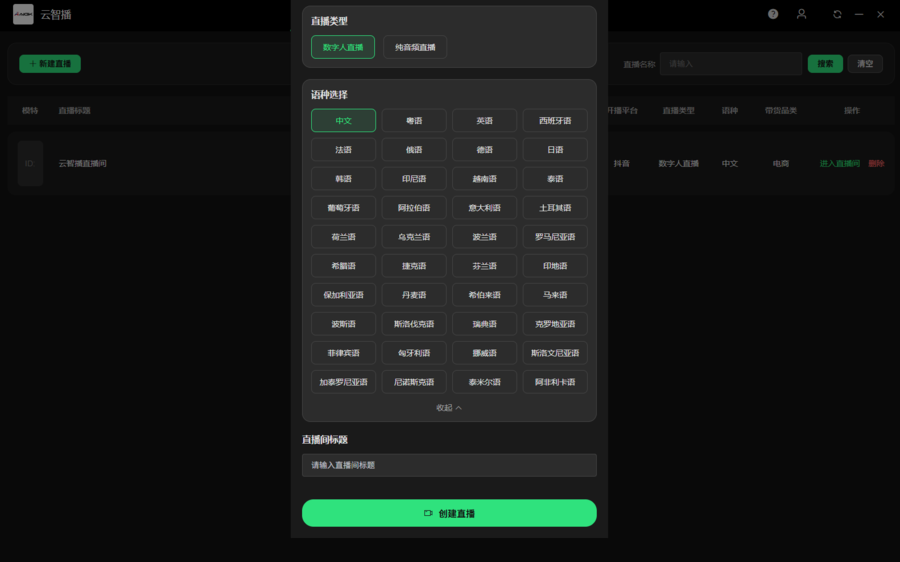
Task: Pick 瑞典语 from the languages
Action: (x=484, y=324)
